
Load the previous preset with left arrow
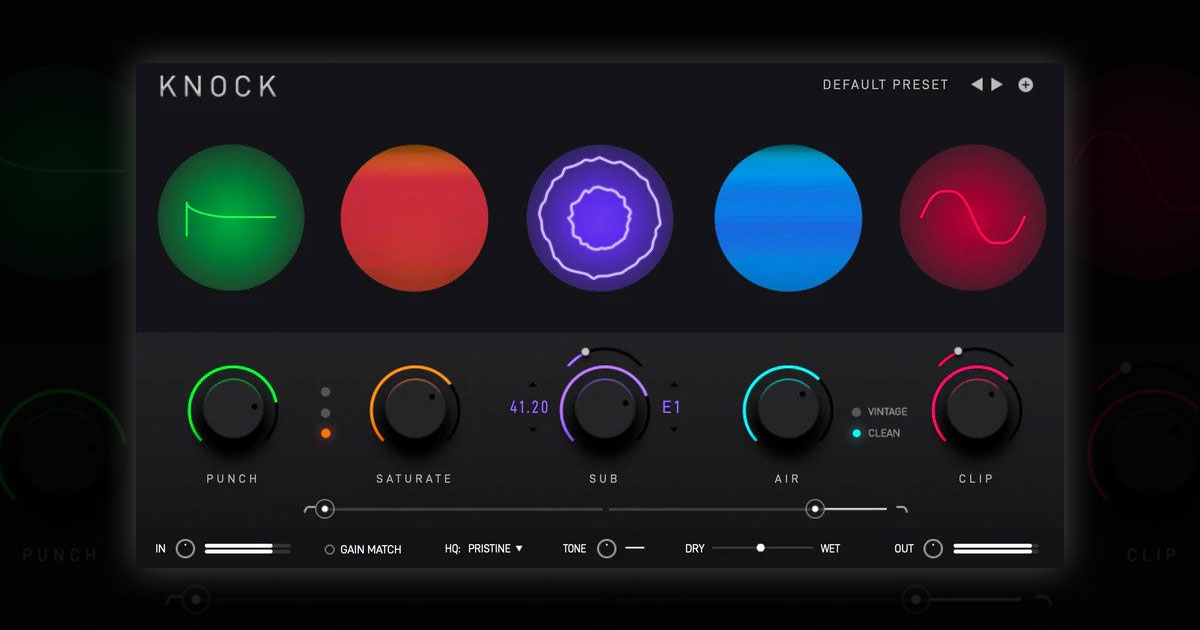pos(977,84)
